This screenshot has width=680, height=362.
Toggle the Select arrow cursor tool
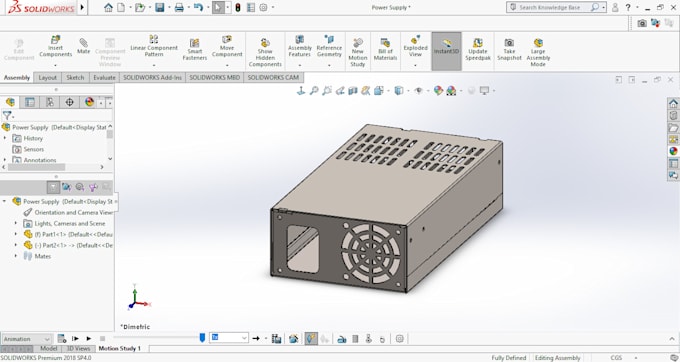(218, 7)
